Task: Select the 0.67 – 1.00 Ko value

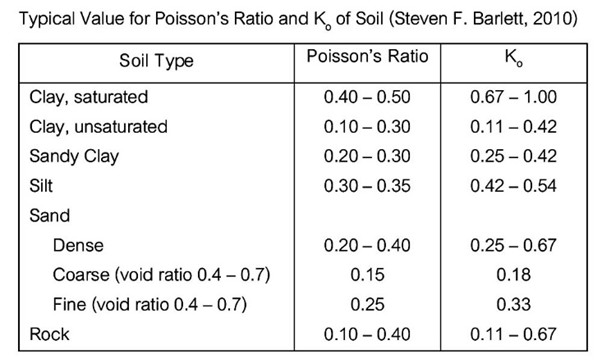Action: (x=514, y=97)
